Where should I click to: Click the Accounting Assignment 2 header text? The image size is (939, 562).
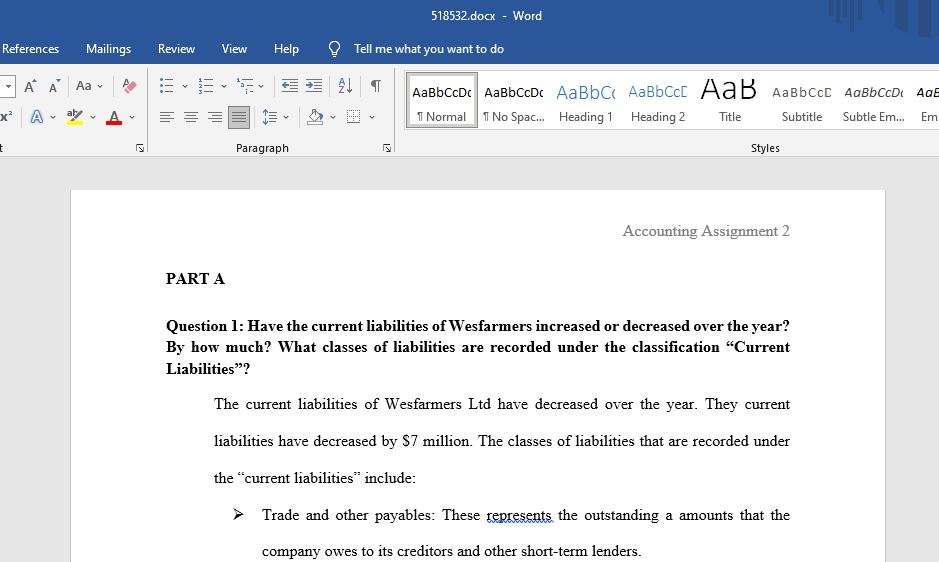[705, 231]
